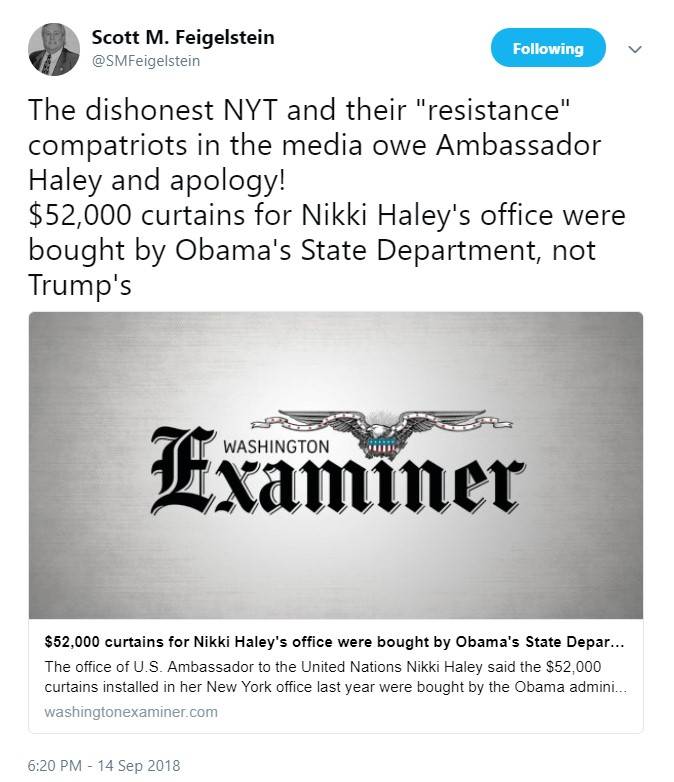Toggle the blue Following button
Viewport: 674px width, 782px height.
click(548, 48)
